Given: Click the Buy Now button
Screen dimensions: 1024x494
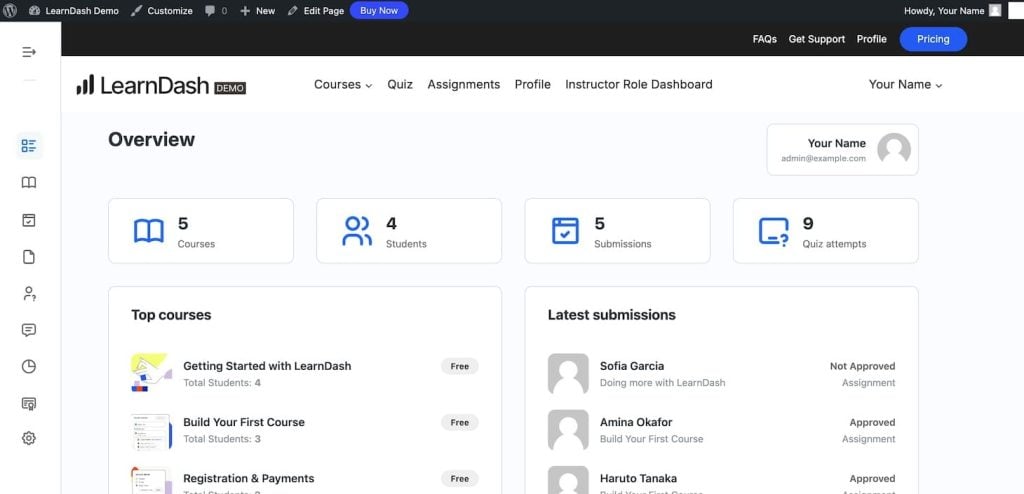Looking at the screenshot, I should 379,10.
